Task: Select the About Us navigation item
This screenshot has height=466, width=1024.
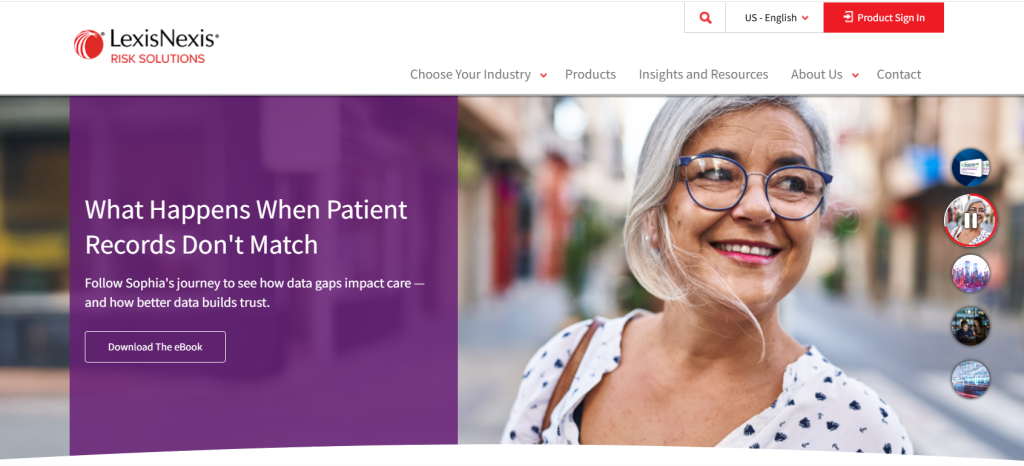Action: 816,74
